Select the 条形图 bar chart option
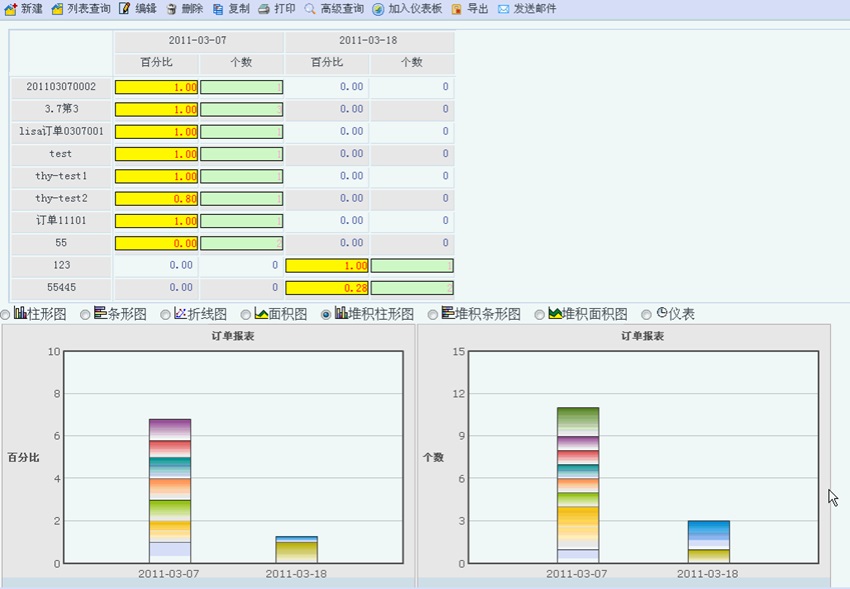Image resolution: width=850 pixels, height=589 pixels. tap(86, 315)
